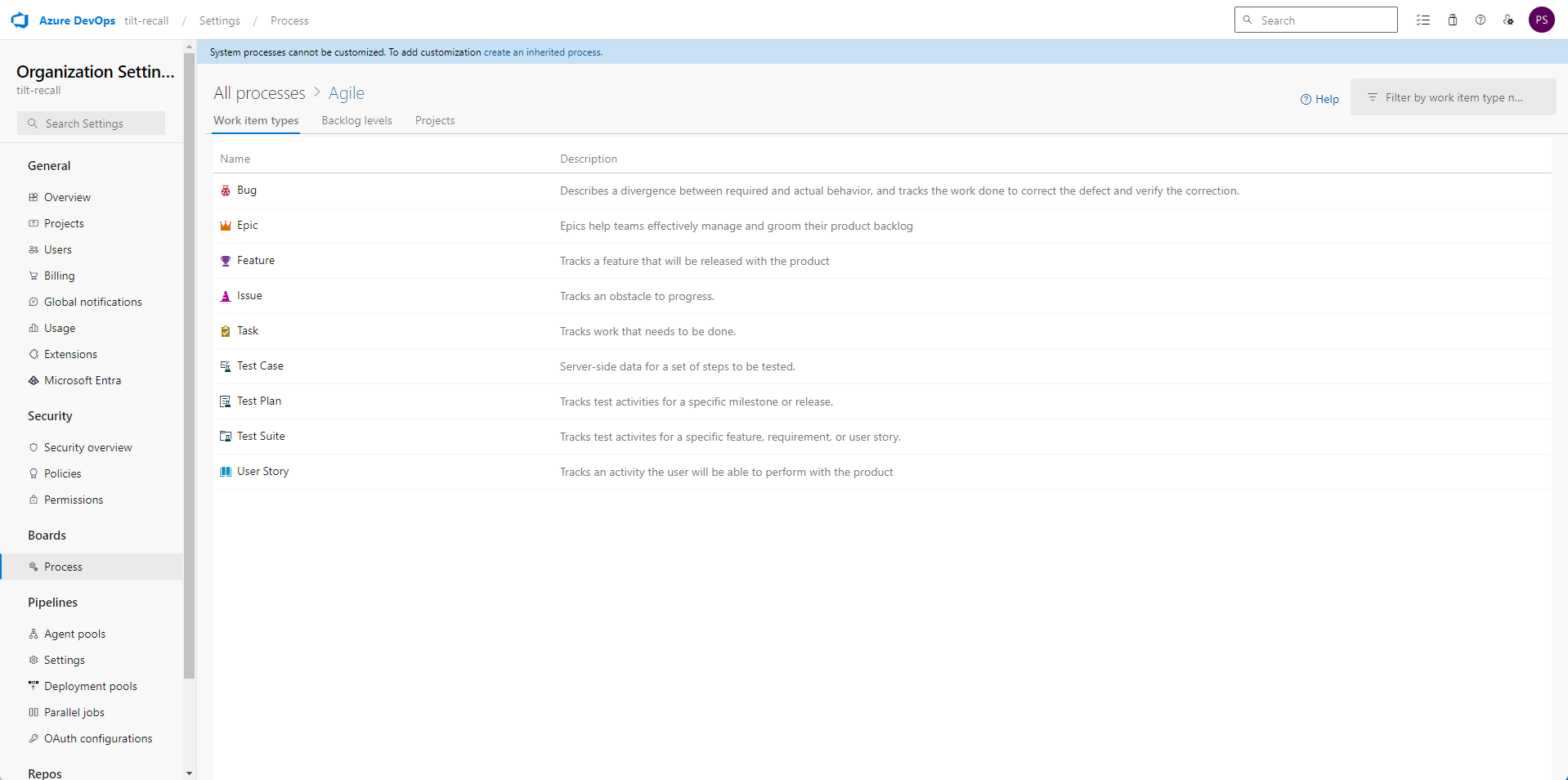Click Filter by work item type name
Image resolution: width=1568 pixels, height=780 pixels.
pyautogui.click(x=1454, y=96)
